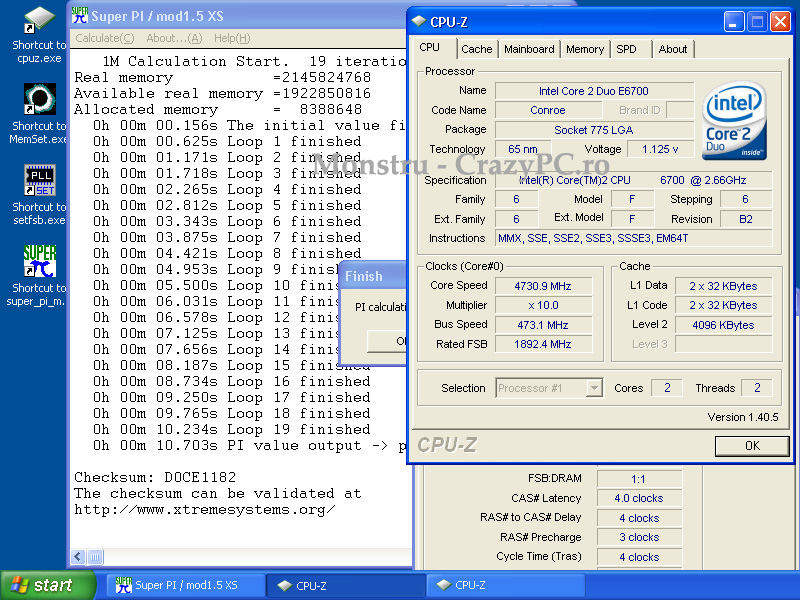Open Help menu in Super PI

232,38
